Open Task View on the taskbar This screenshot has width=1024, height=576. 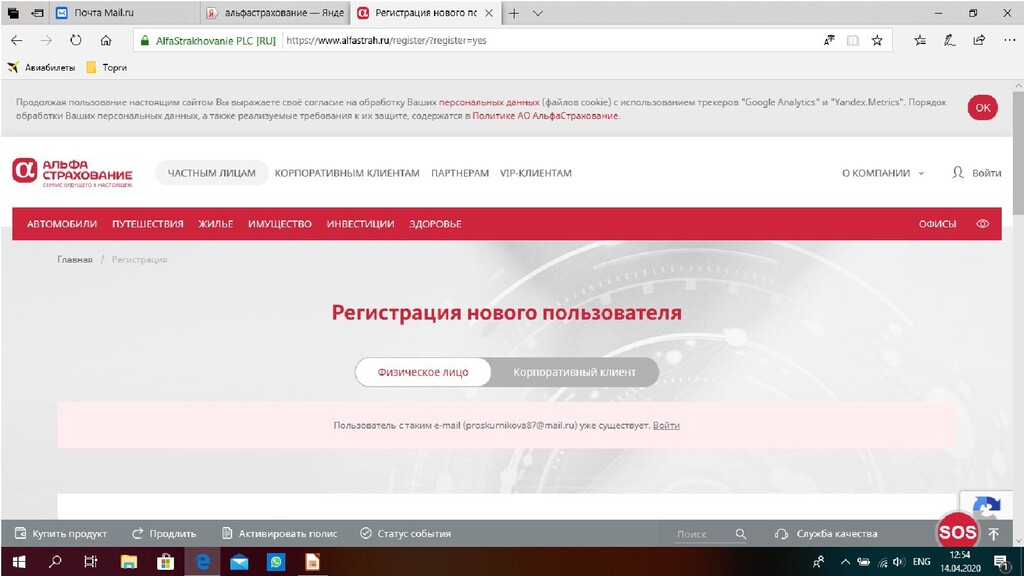pos(91,562)
